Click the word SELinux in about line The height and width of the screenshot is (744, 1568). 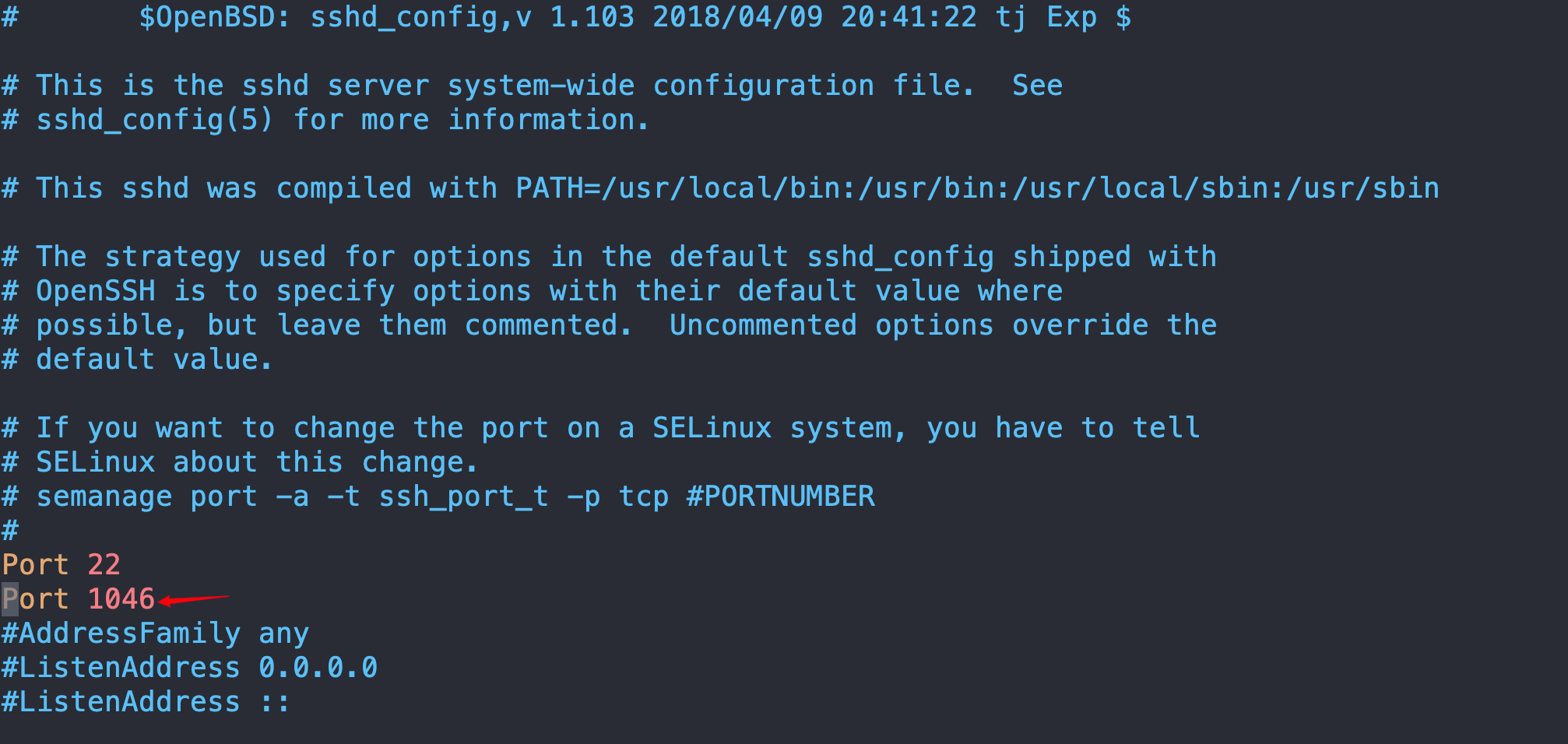[x=96, y=461]
